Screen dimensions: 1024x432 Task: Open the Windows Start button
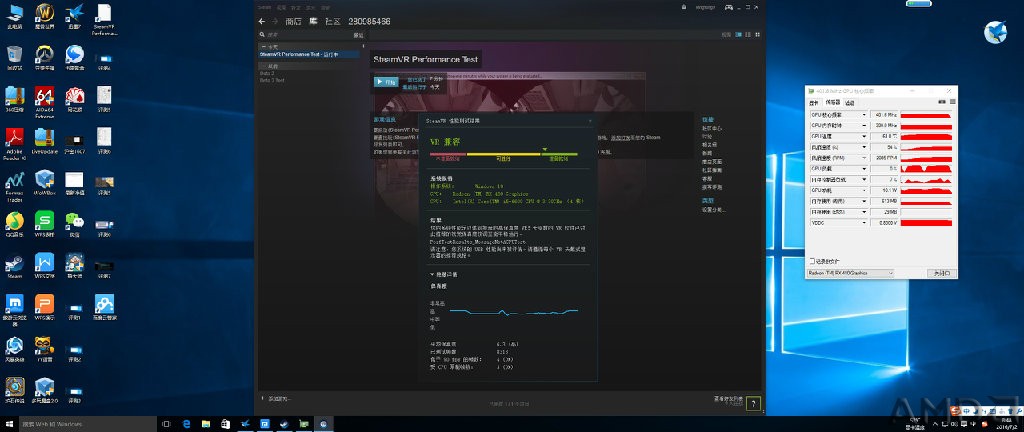(8, 424)
